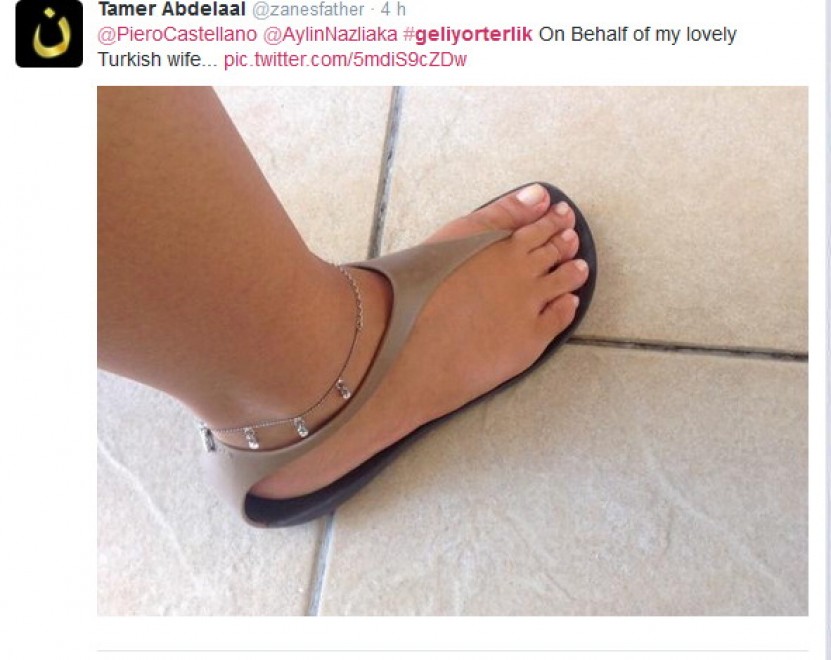831x660 pixels.
Task: Visit the @zanesfather handle
Action: [308, 9]
